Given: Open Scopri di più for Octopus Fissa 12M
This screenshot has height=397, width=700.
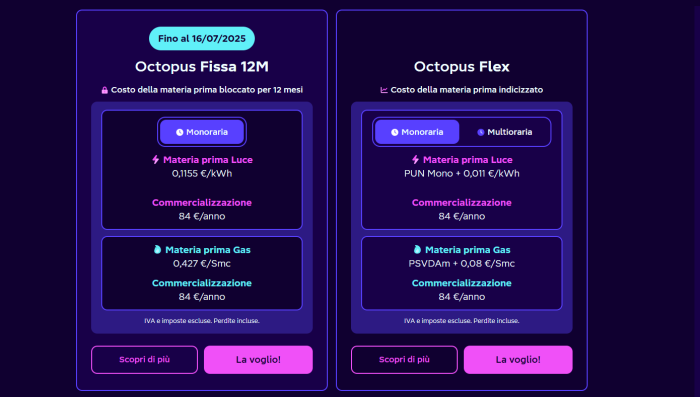Looking at the screenshot, I should pos(144,359).
